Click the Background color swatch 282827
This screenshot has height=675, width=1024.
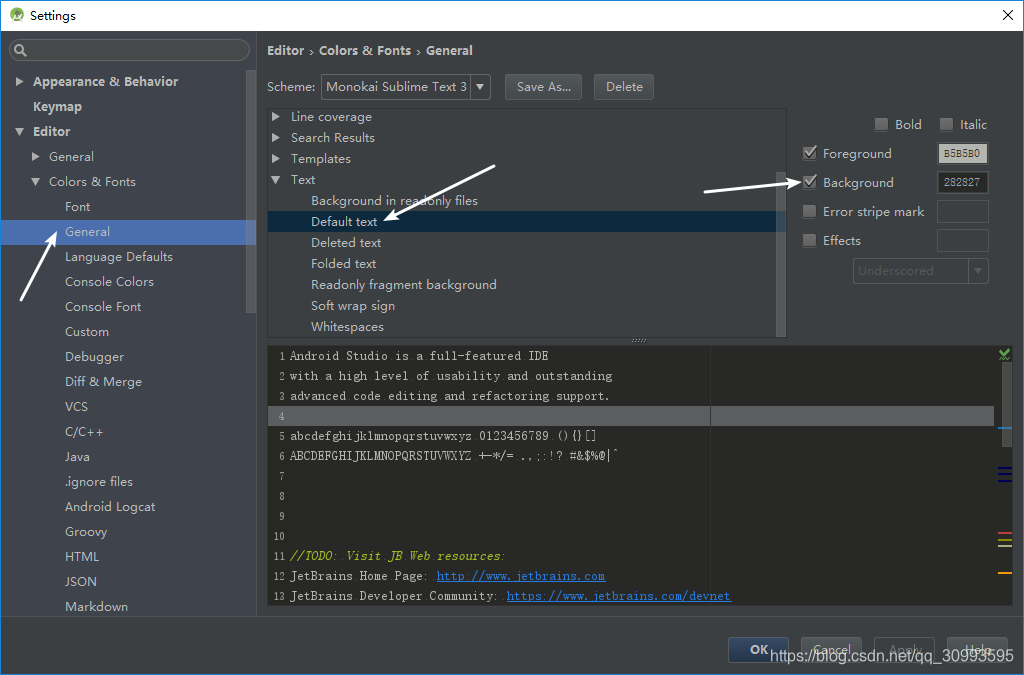[x=962, y=182]
